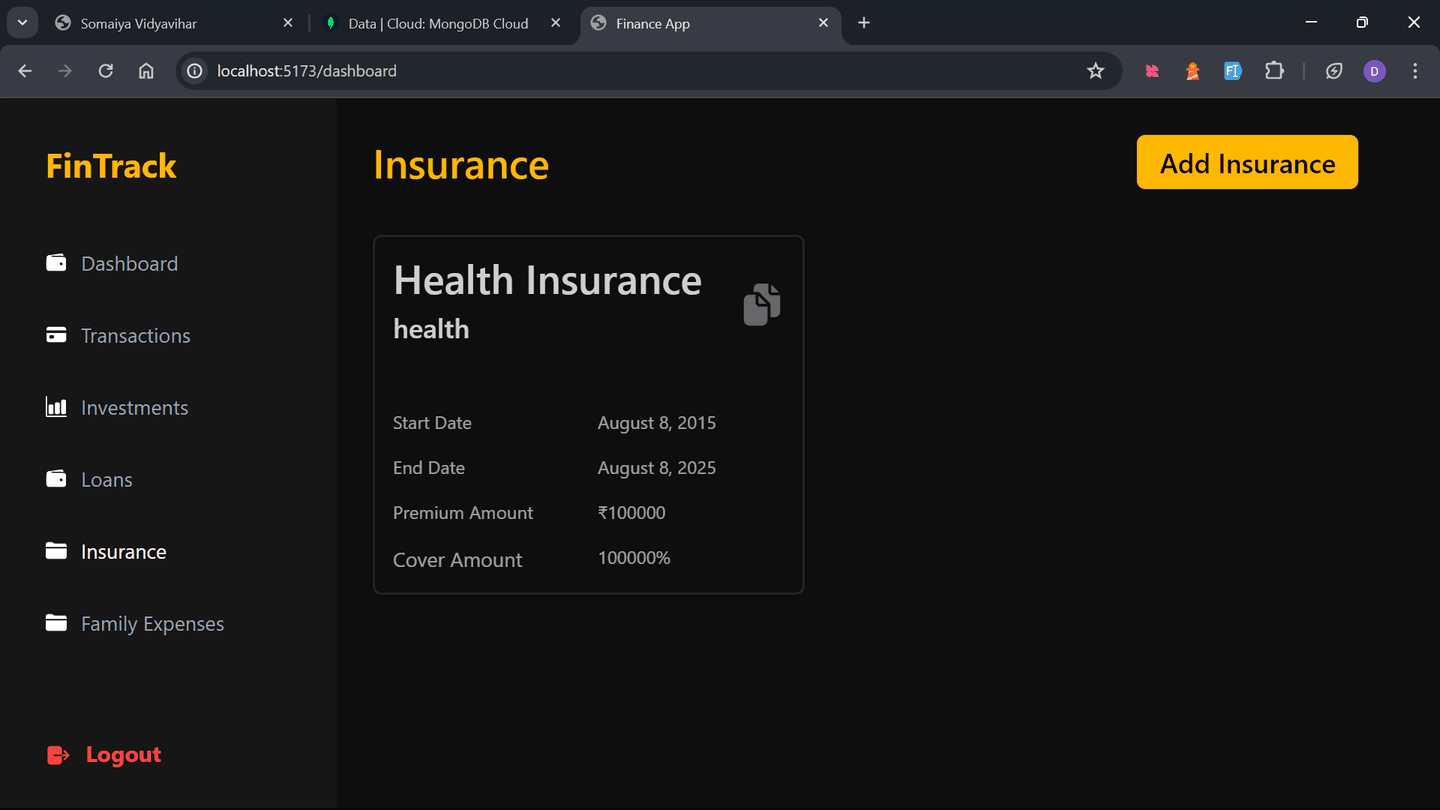
Task: Click the 'Premium Amount' label
Action: pyautogui.click(x=463, y=513)
